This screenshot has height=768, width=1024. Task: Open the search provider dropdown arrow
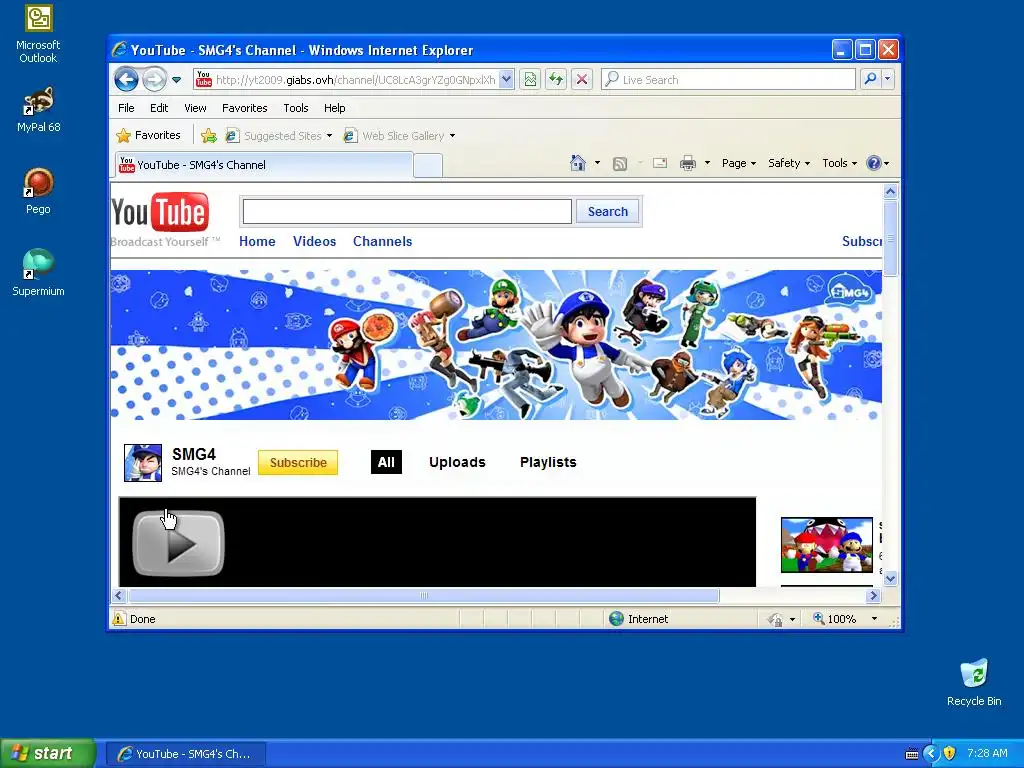click(x=887, y=80)
